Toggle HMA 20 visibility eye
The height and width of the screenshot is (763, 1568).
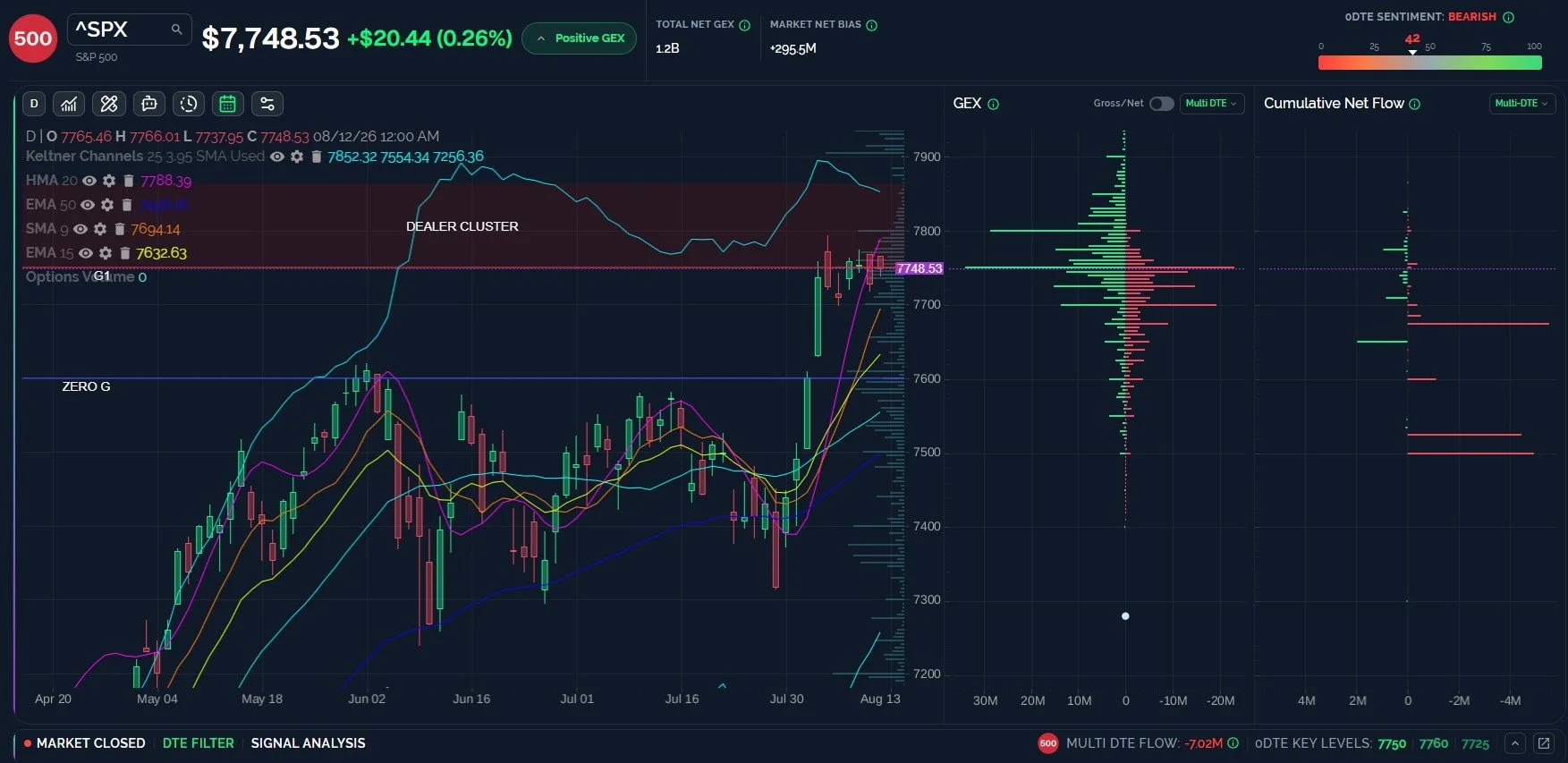[89, 181]
